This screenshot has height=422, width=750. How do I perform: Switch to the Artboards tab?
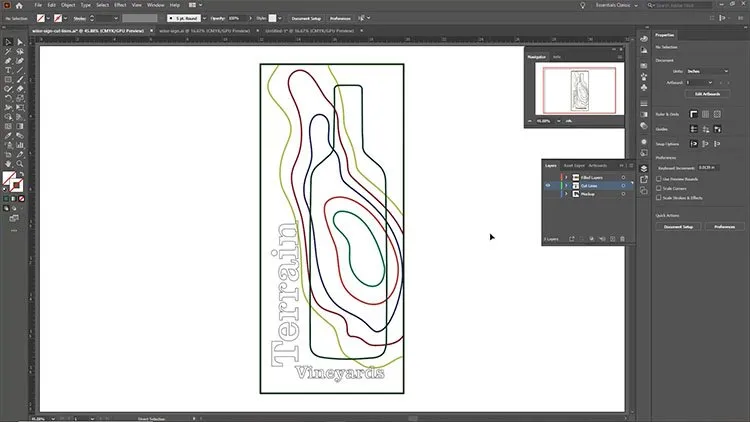(x=597, y=166)
